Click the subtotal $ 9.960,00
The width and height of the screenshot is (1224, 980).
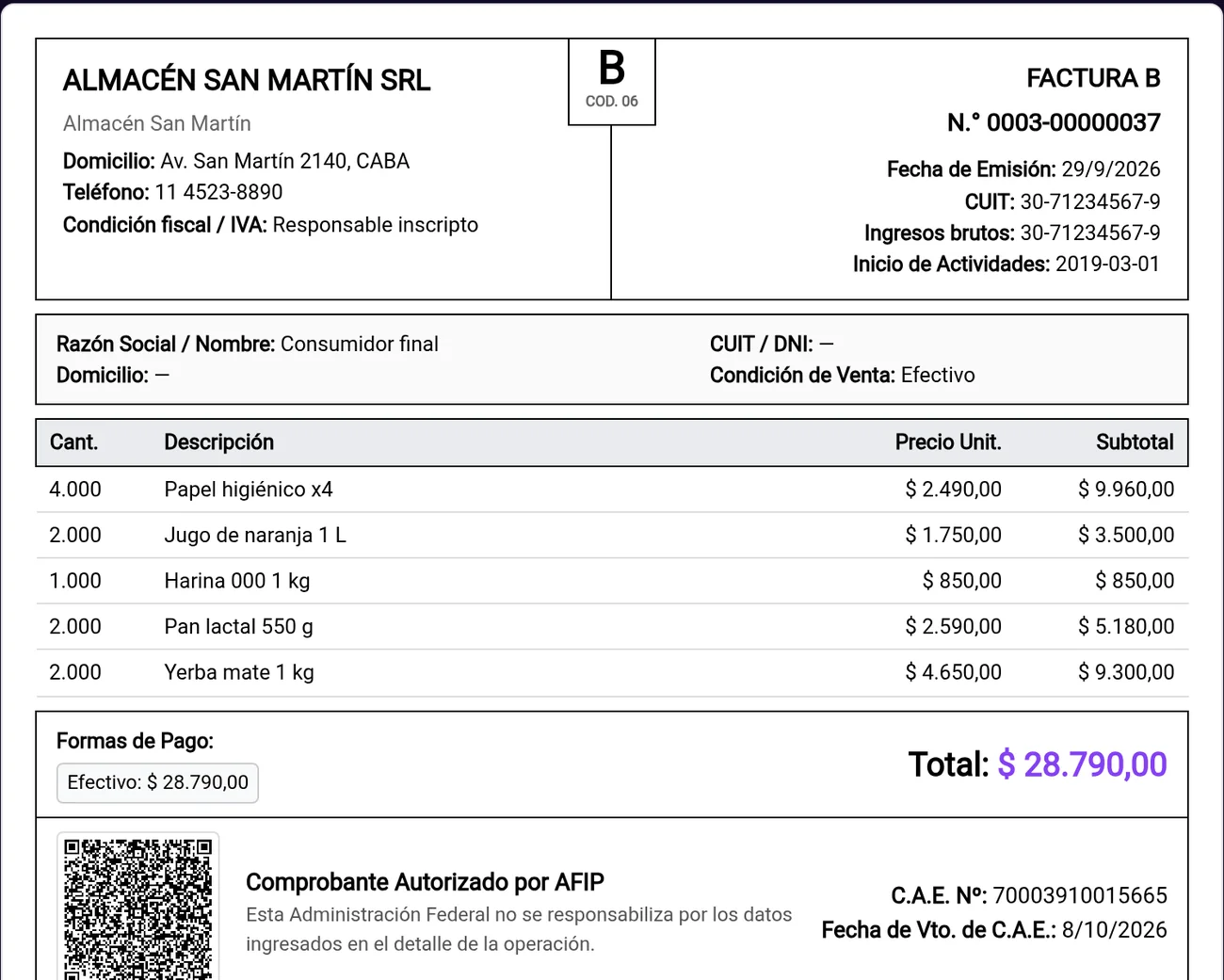1126,490
